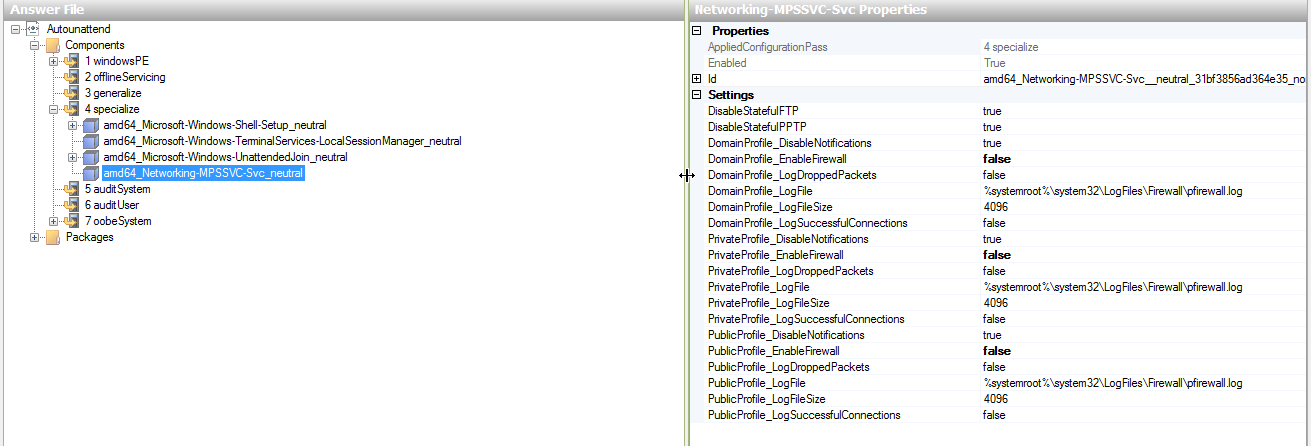This screenshot has width=1311, height=446.
Task: Select the 7 oobeSystem pass icon
Action: (x=71, y=221)
